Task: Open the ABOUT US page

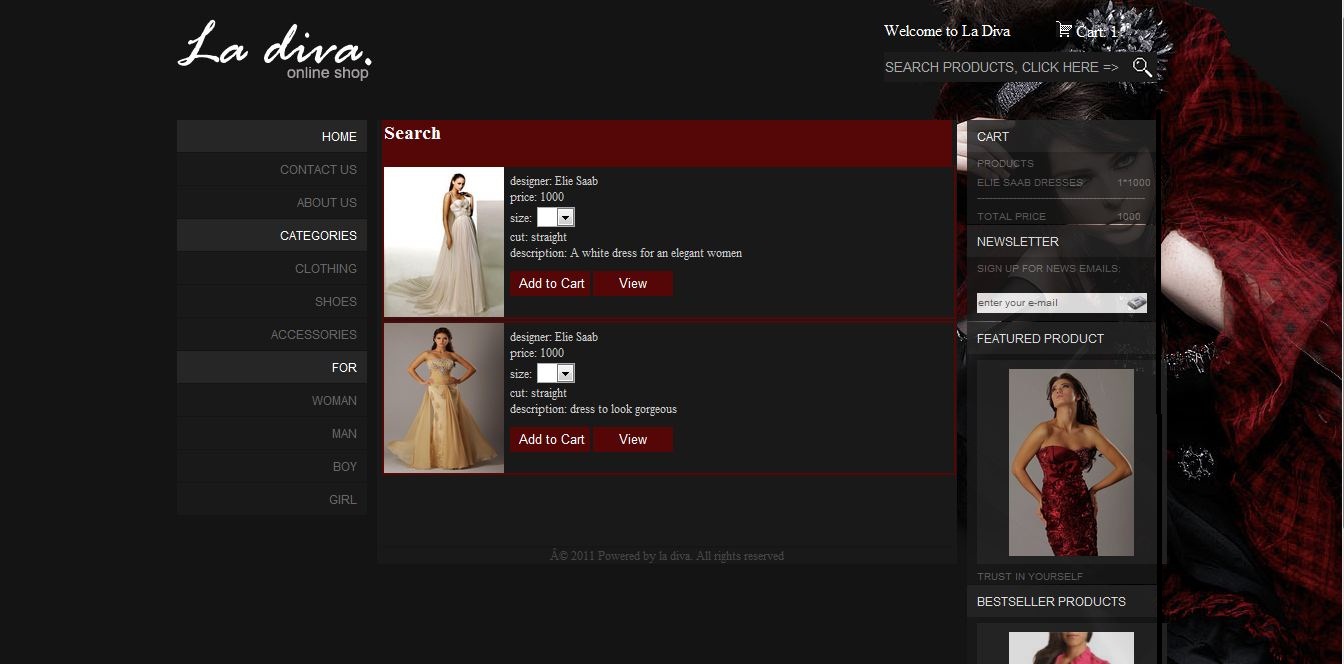Action: (326, 202)
